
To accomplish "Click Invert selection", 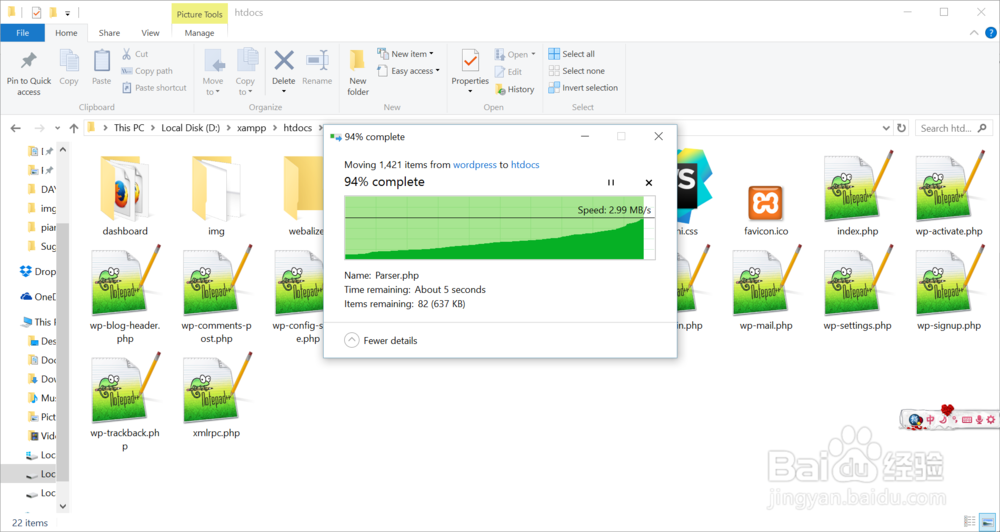I will coord(583,88).
